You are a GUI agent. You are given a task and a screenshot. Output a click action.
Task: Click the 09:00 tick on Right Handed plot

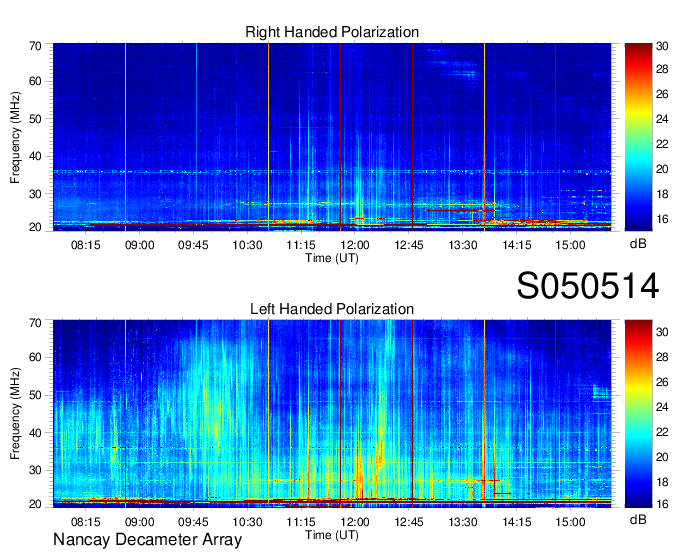140,245
